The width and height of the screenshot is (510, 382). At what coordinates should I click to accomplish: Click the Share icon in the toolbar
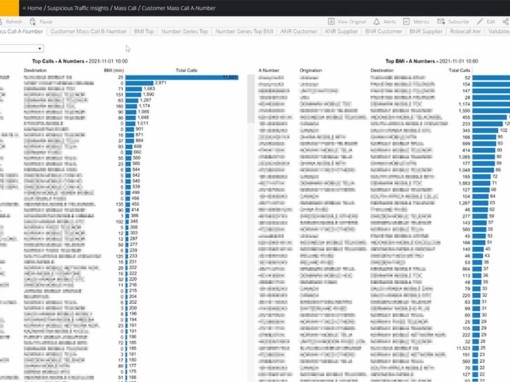(506, 22)
